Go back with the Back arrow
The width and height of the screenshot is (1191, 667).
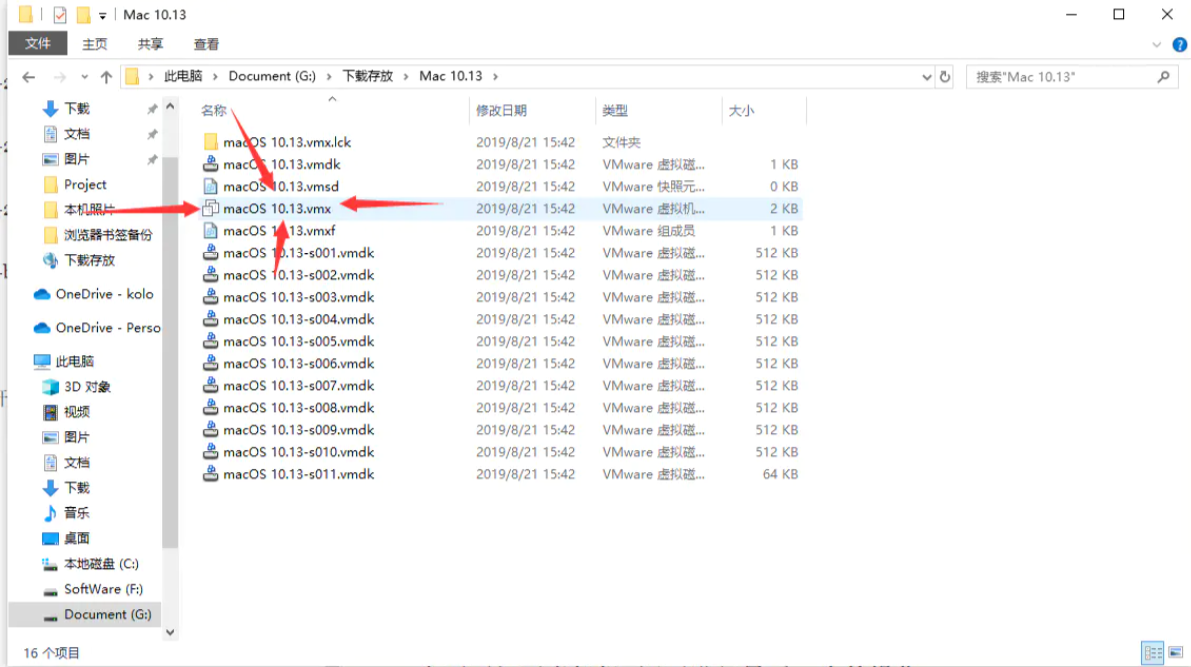click(x=29, y=77)
